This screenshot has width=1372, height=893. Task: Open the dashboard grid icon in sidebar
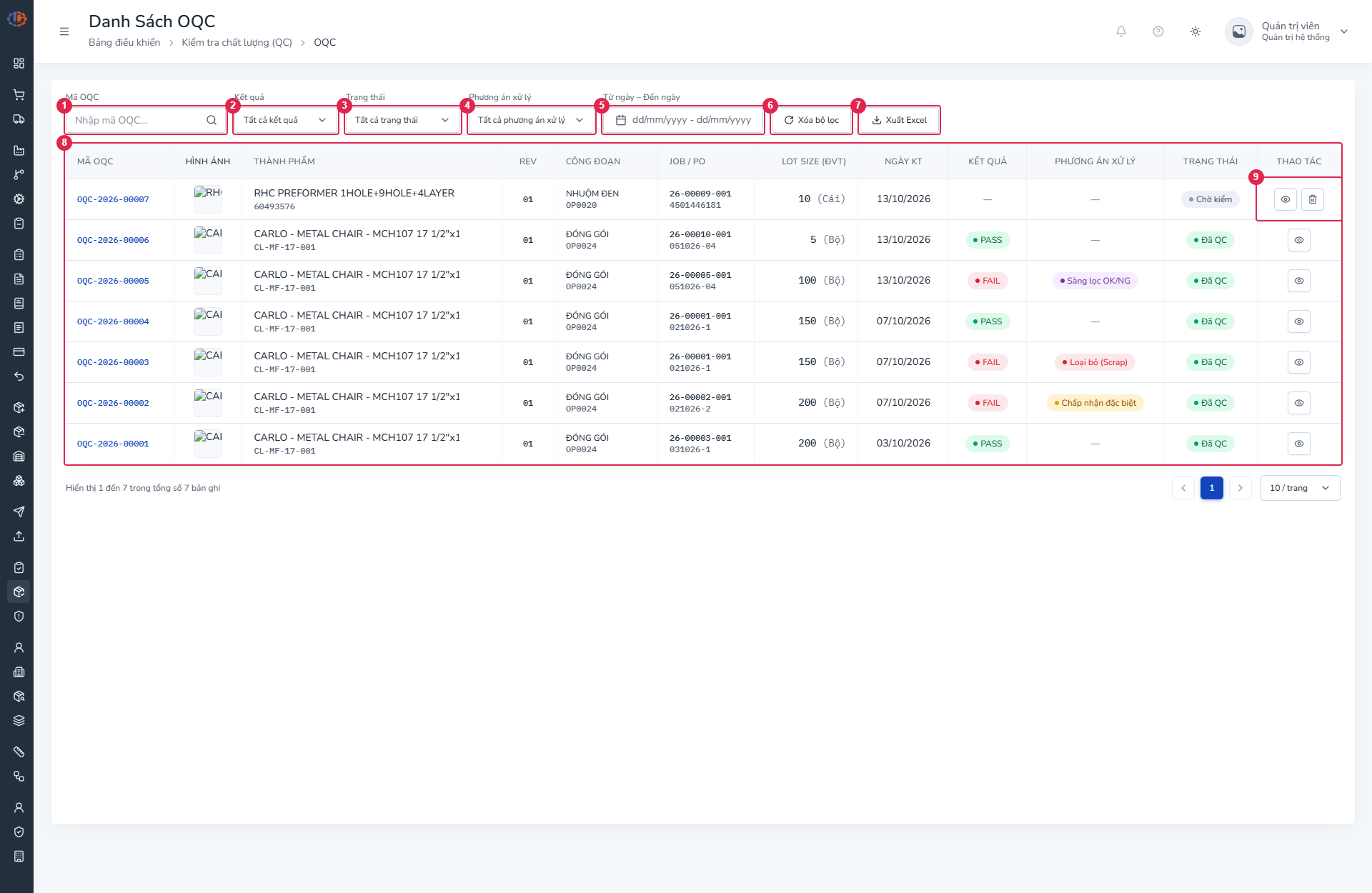[19, 64]
